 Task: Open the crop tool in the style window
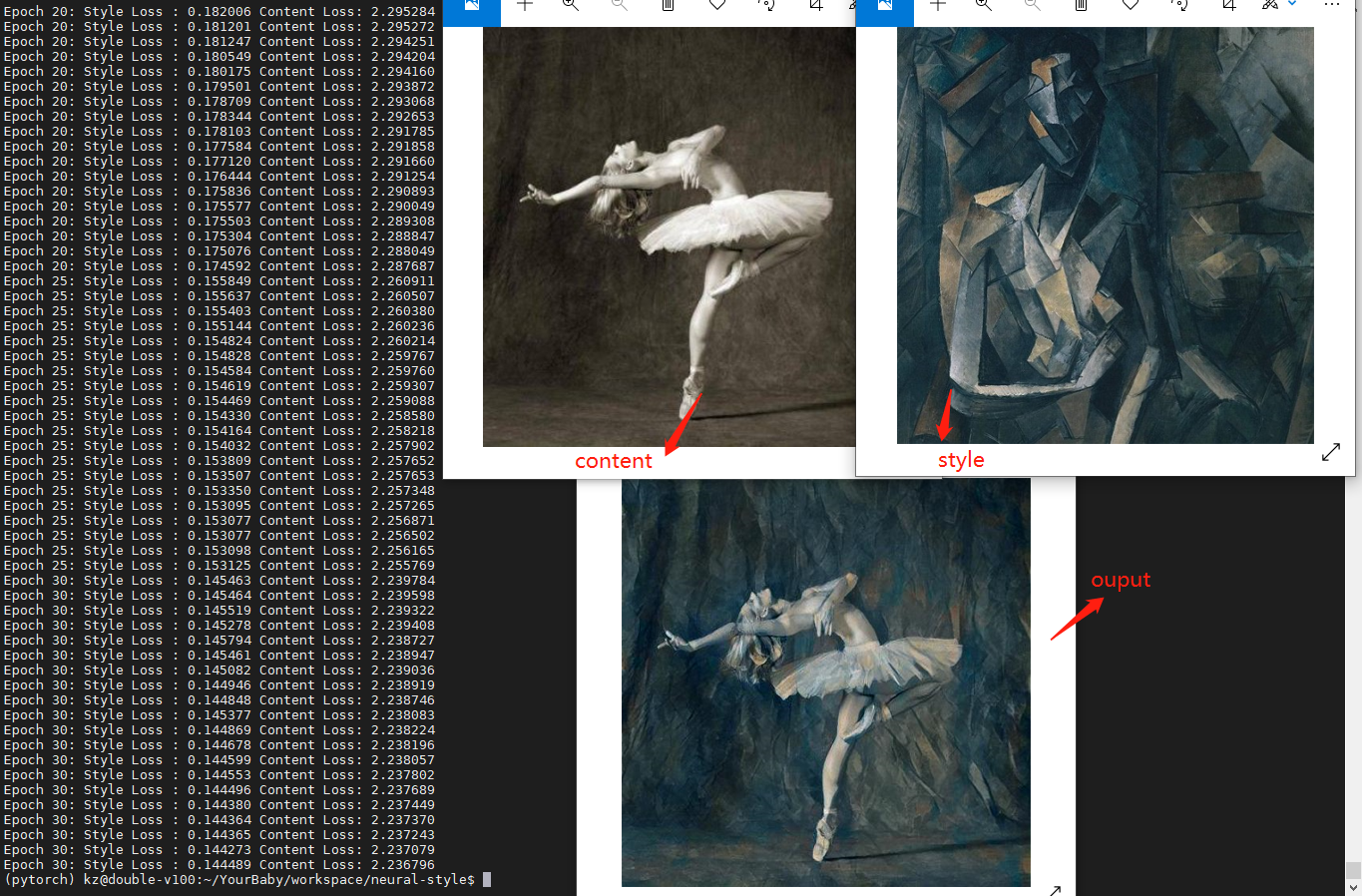1229,6
